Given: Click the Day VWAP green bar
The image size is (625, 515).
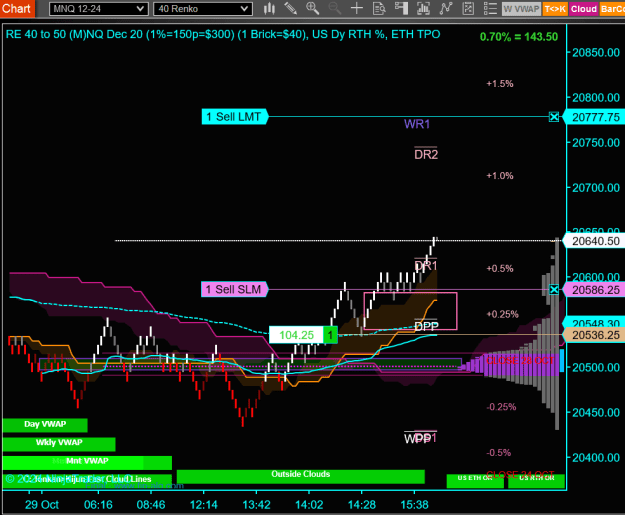Looking at the screenshot, I should (x=45, y=425).
